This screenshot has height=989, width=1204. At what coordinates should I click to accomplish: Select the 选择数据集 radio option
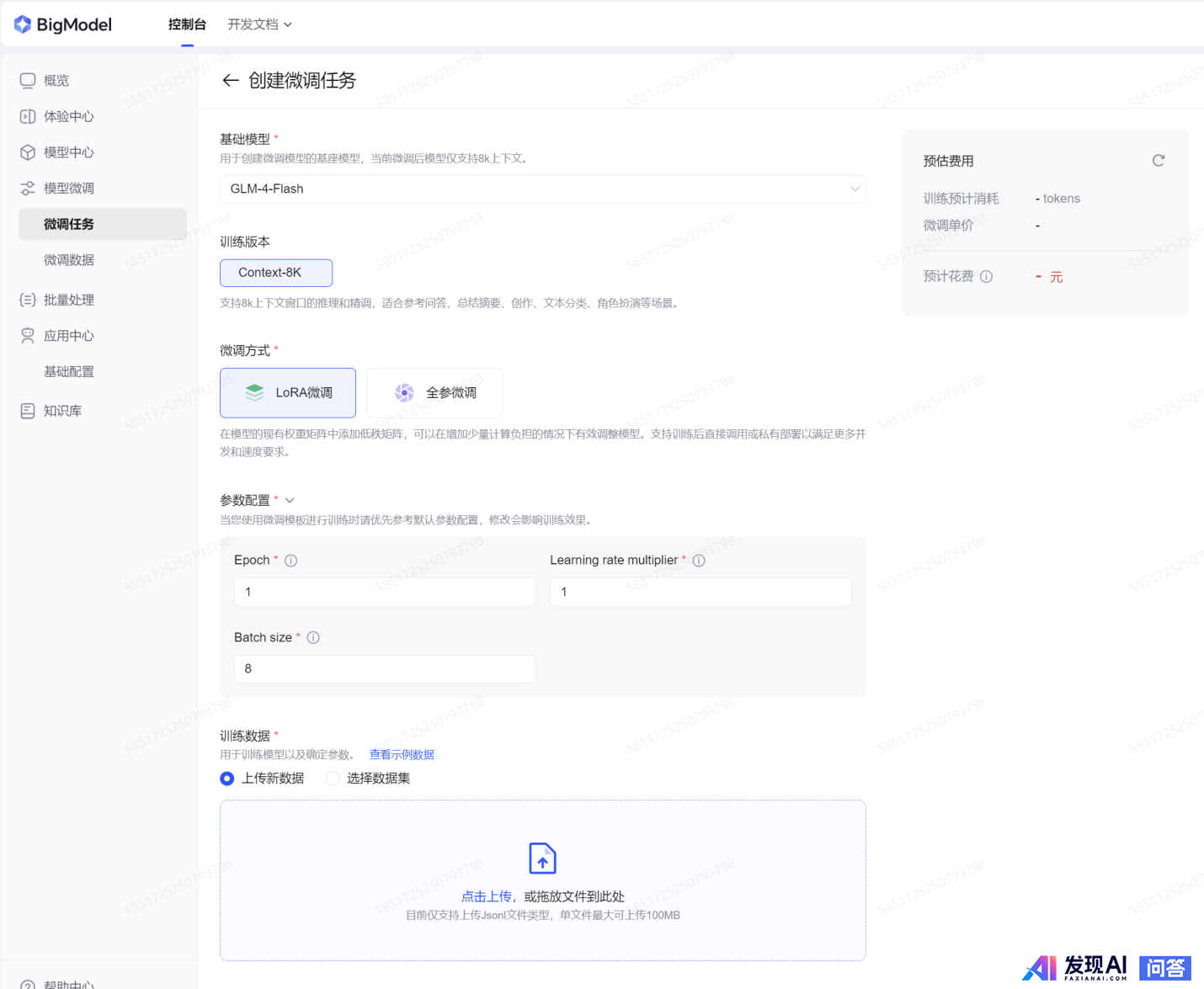click(x=333, y=779)
